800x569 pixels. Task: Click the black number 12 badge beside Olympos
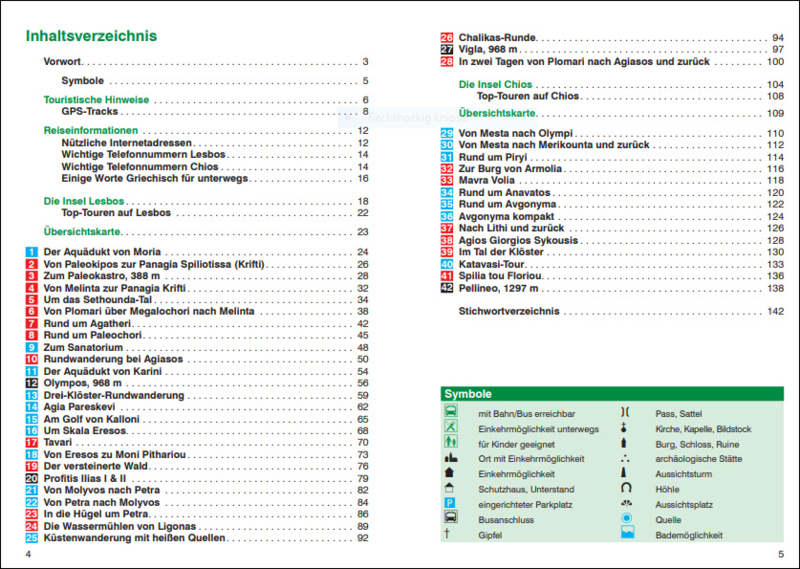32,383
